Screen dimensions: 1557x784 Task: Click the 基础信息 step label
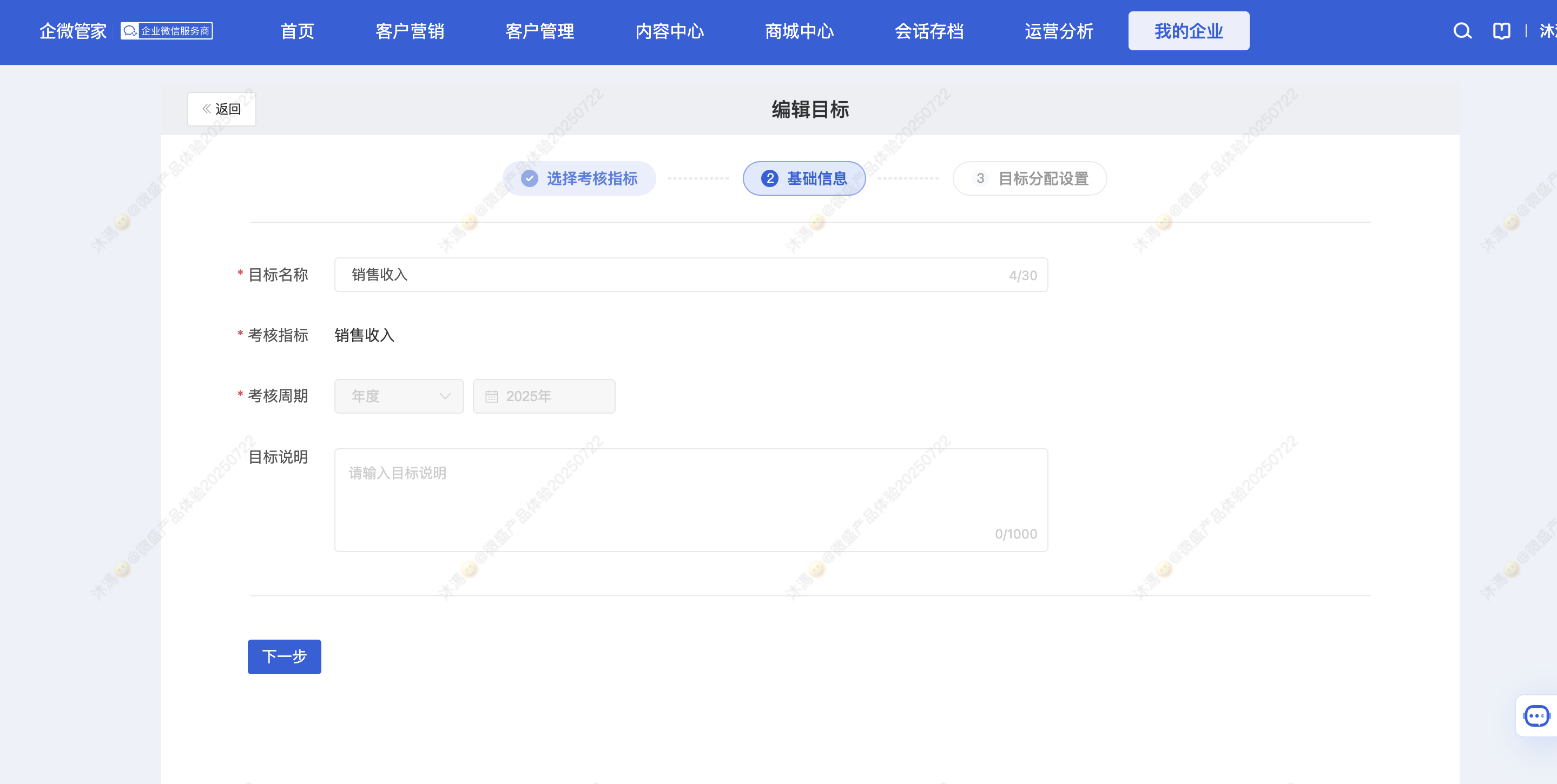(x=816, y=178)
